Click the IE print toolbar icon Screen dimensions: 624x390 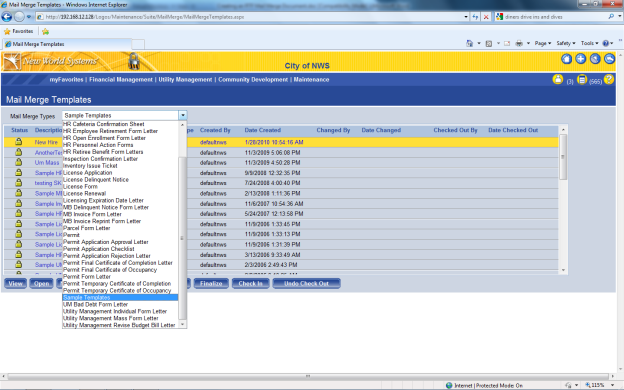(519, 43)
